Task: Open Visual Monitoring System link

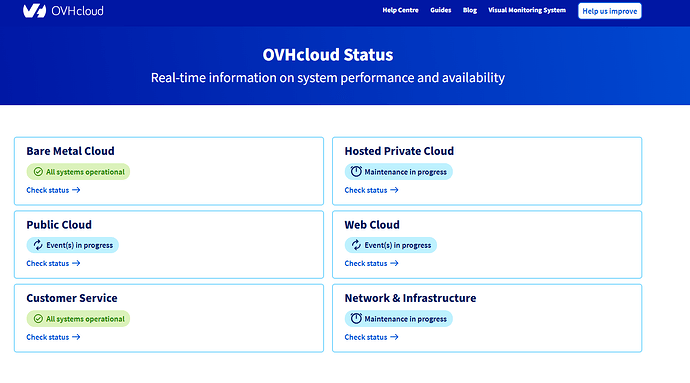Action: (527, 10)
